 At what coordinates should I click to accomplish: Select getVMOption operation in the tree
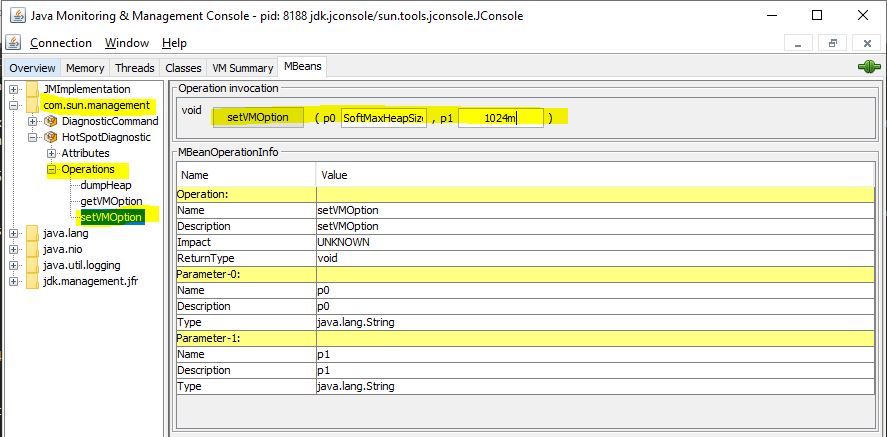click(x=111, y=201)
